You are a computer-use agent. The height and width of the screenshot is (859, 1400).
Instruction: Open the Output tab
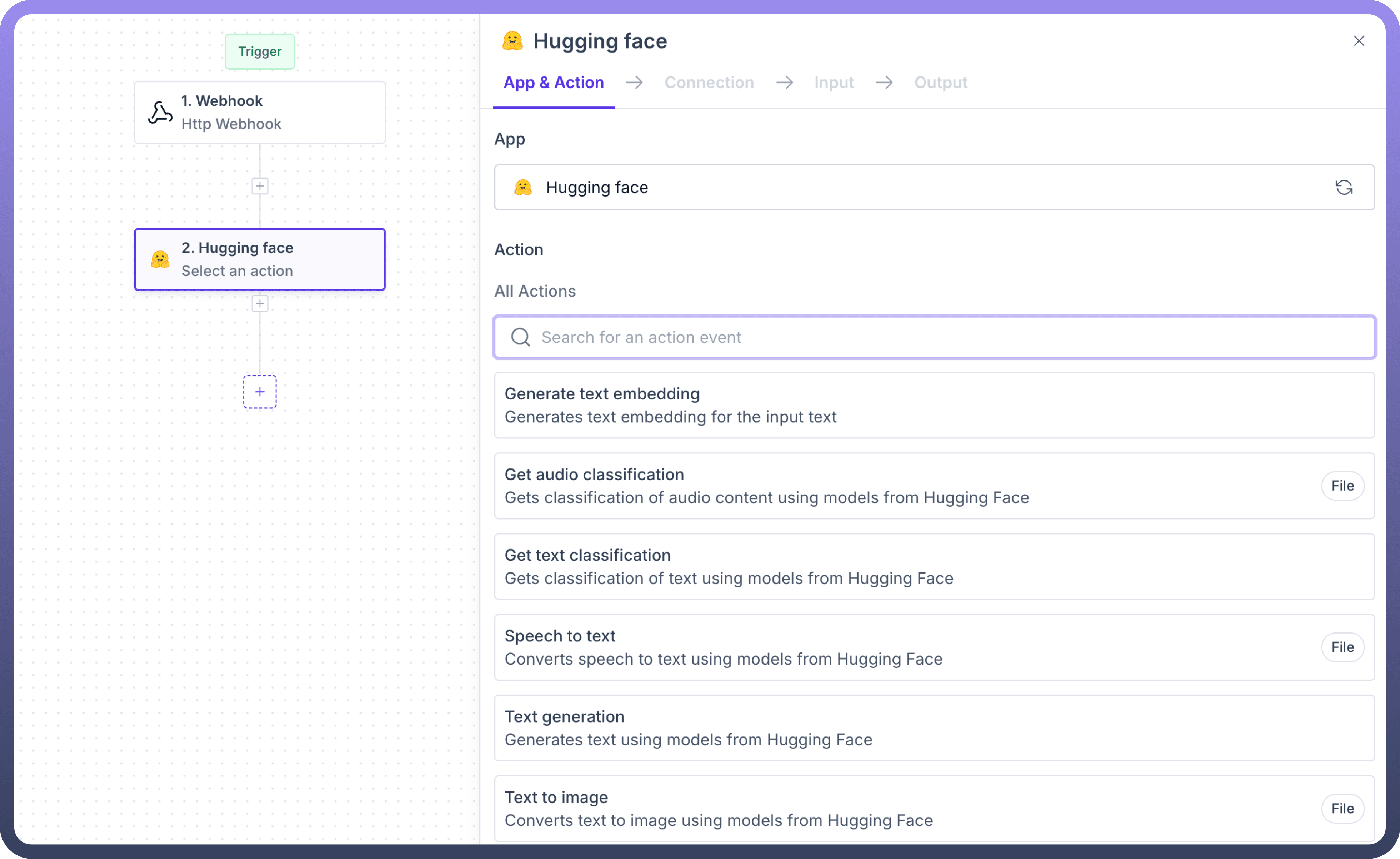pos(940,83)
